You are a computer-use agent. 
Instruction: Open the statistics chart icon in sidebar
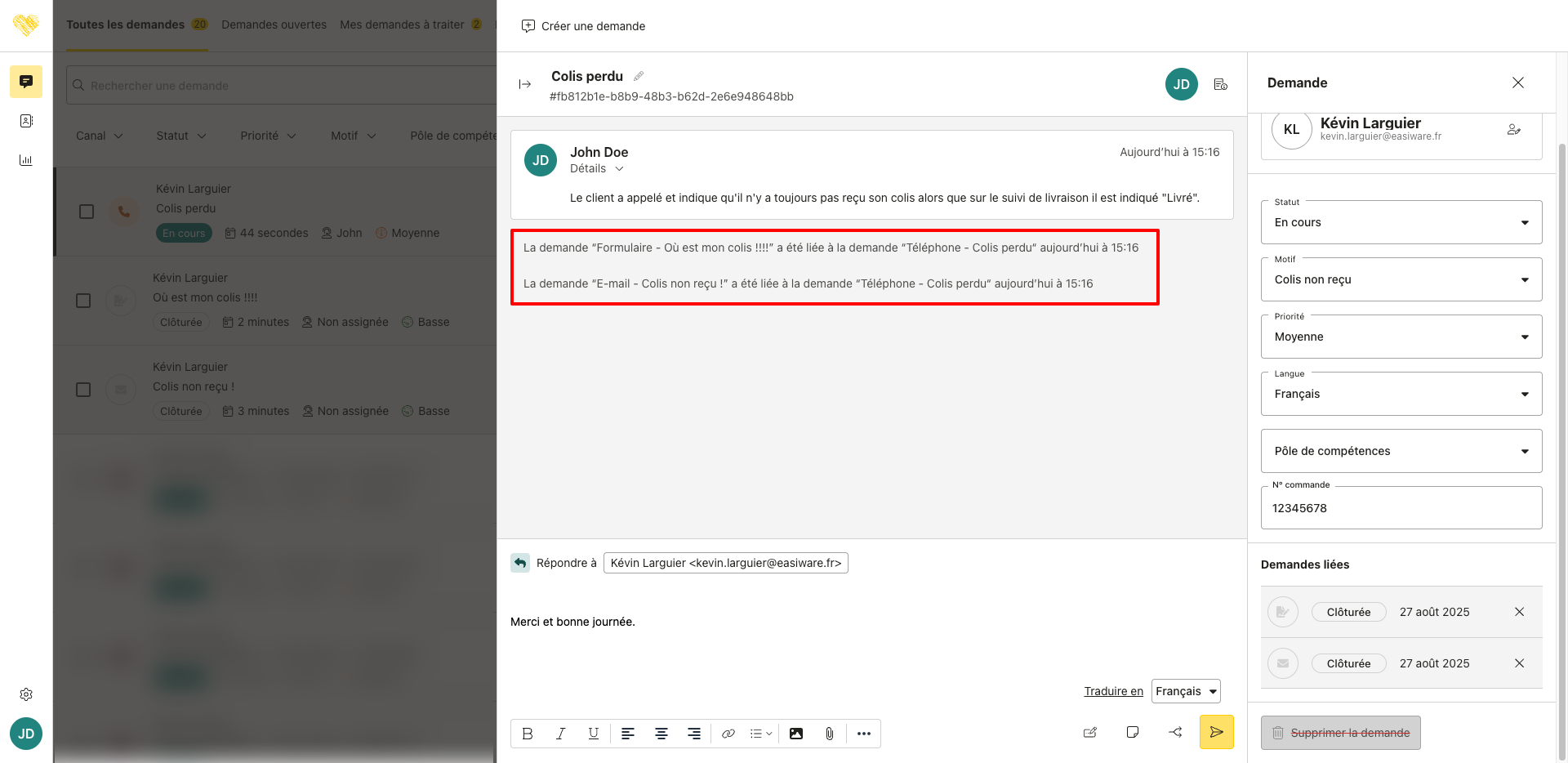coord(26,160)
